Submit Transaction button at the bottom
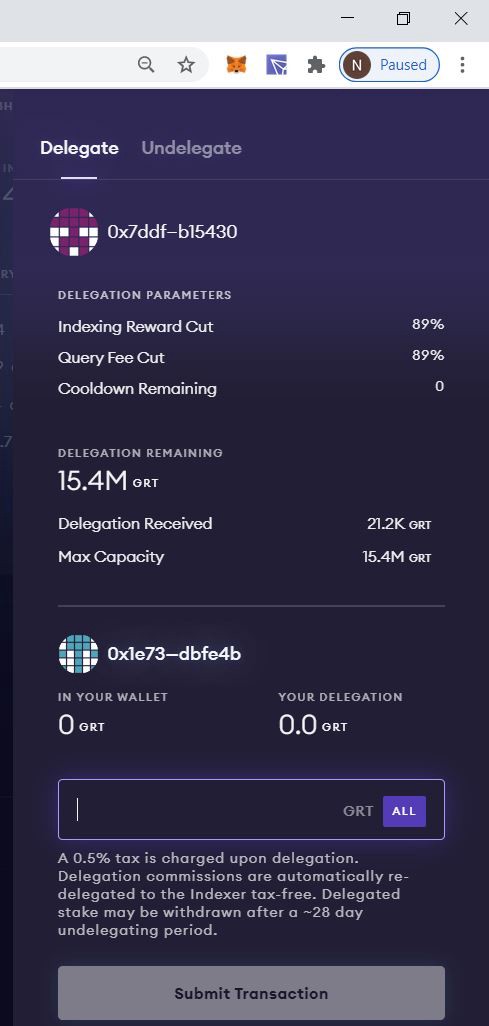 tap(251, 993)
